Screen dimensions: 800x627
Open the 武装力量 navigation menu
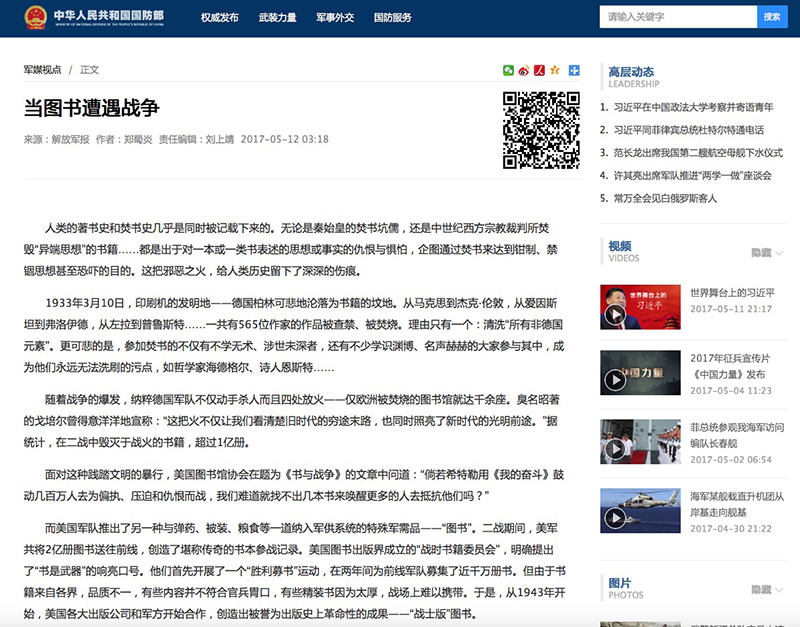point(277,18)
